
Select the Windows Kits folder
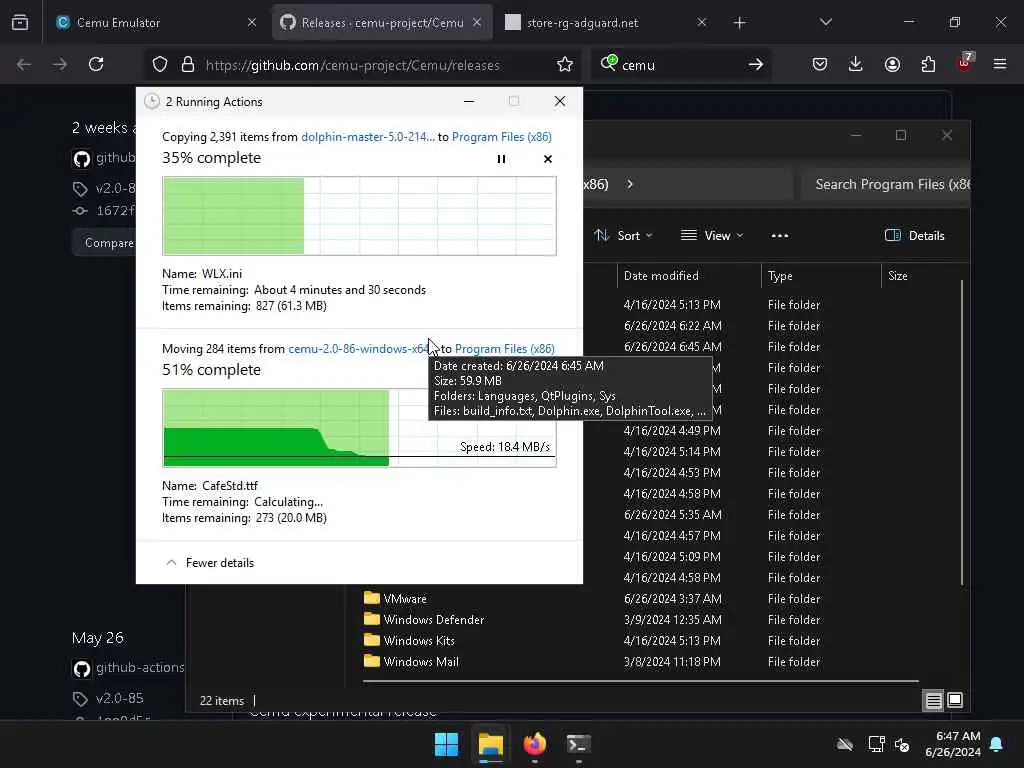419,641
